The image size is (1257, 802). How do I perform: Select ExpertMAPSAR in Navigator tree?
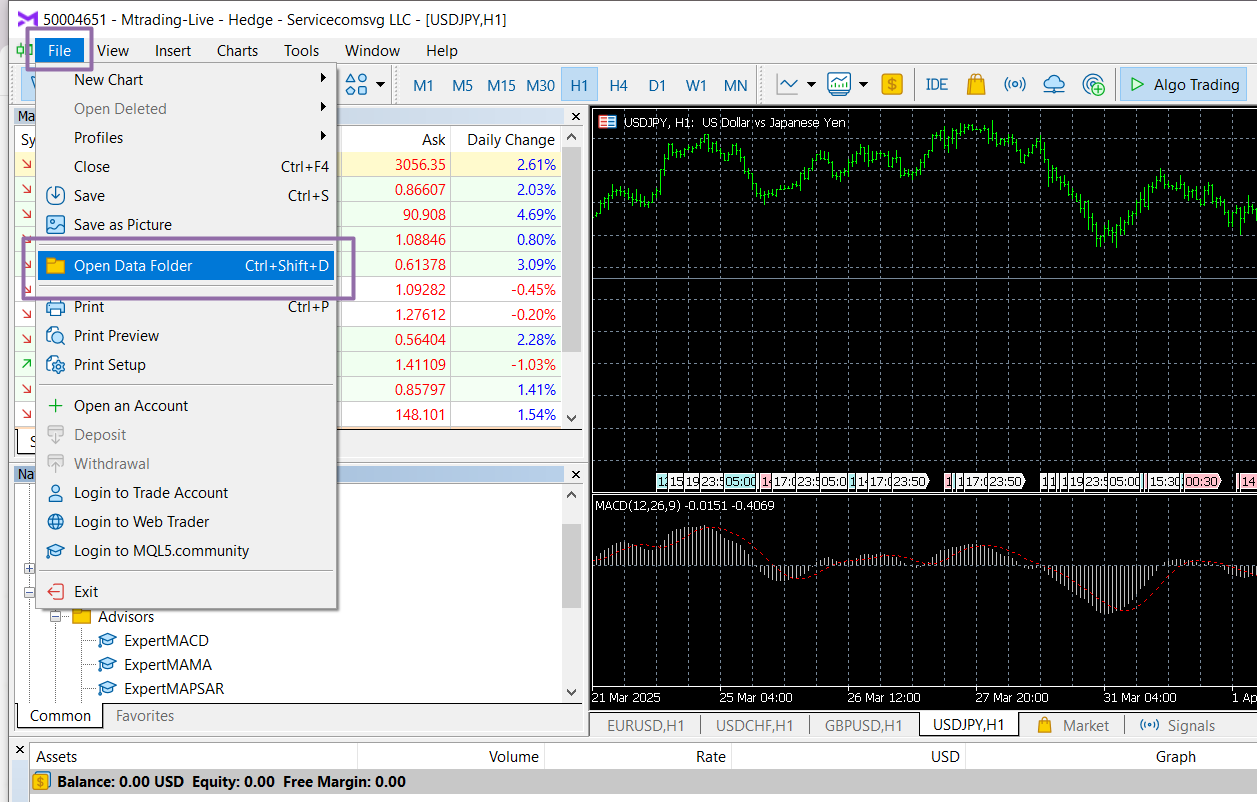[x=174, y=689]
